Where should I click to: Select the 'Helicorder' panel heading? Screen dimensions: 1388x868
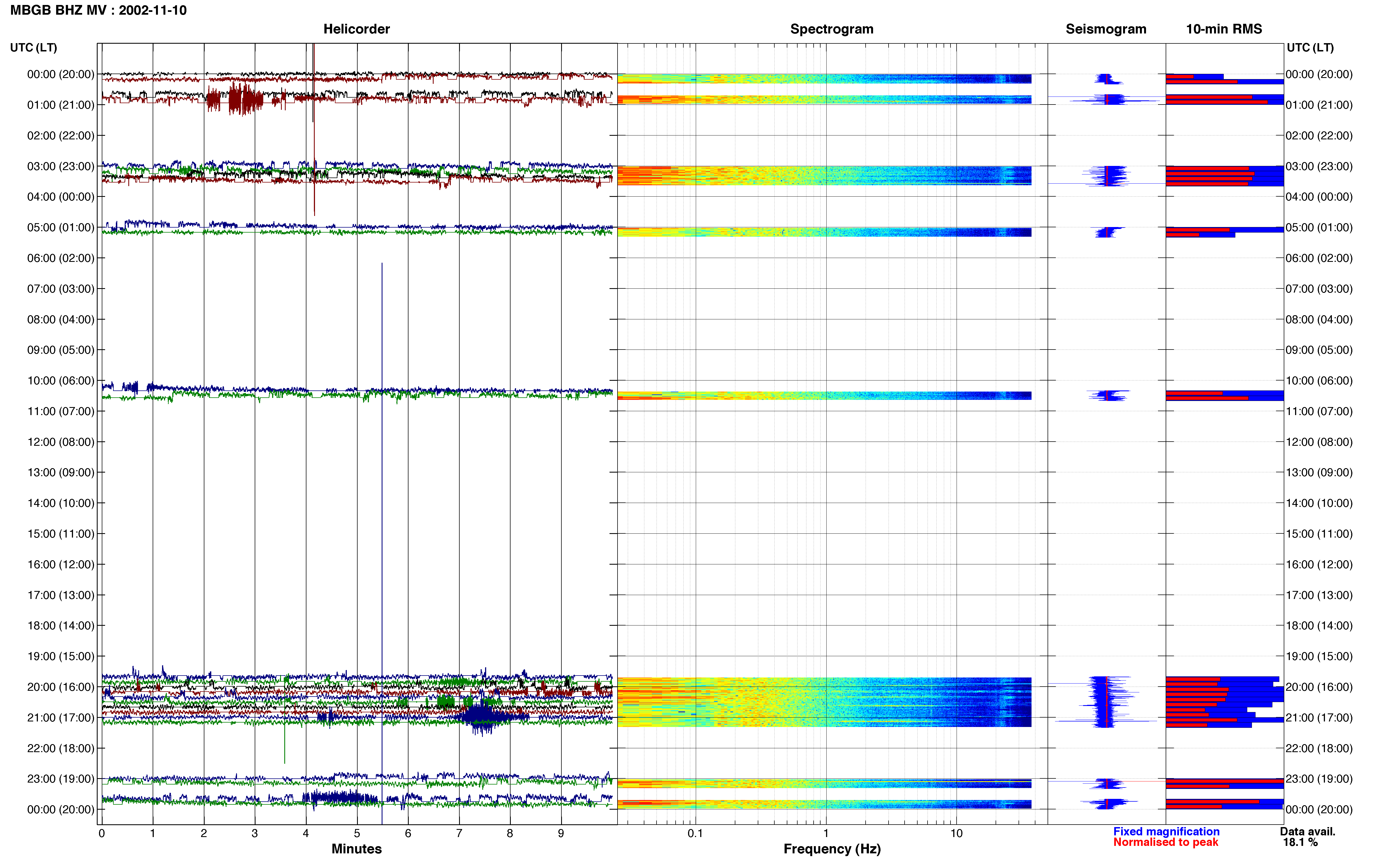[x=356, y=29]
